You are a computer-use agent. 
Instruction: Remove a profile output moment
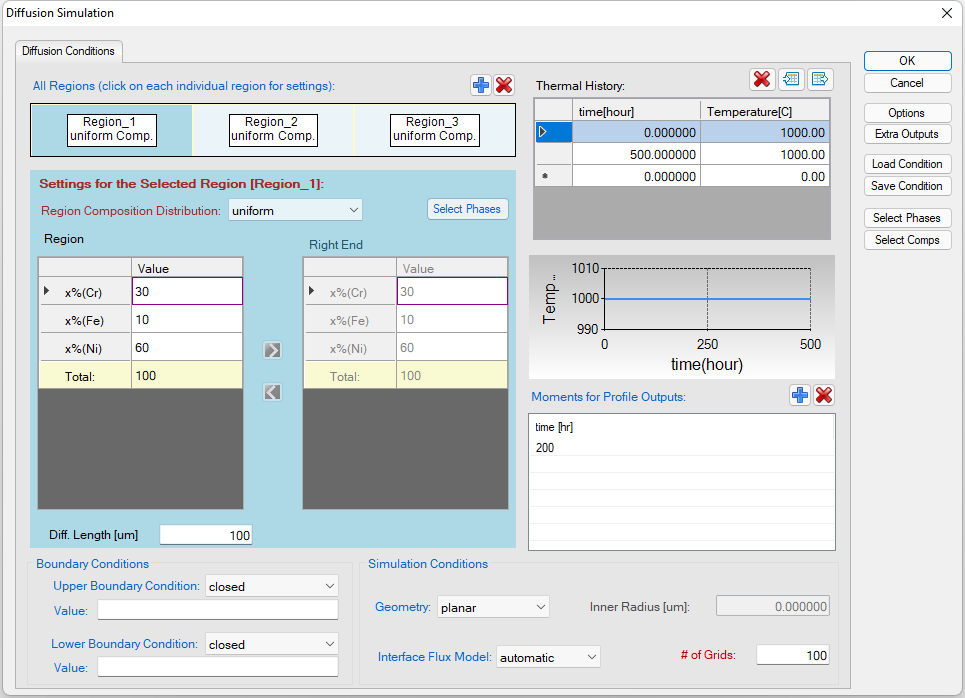tap(824, 396)
